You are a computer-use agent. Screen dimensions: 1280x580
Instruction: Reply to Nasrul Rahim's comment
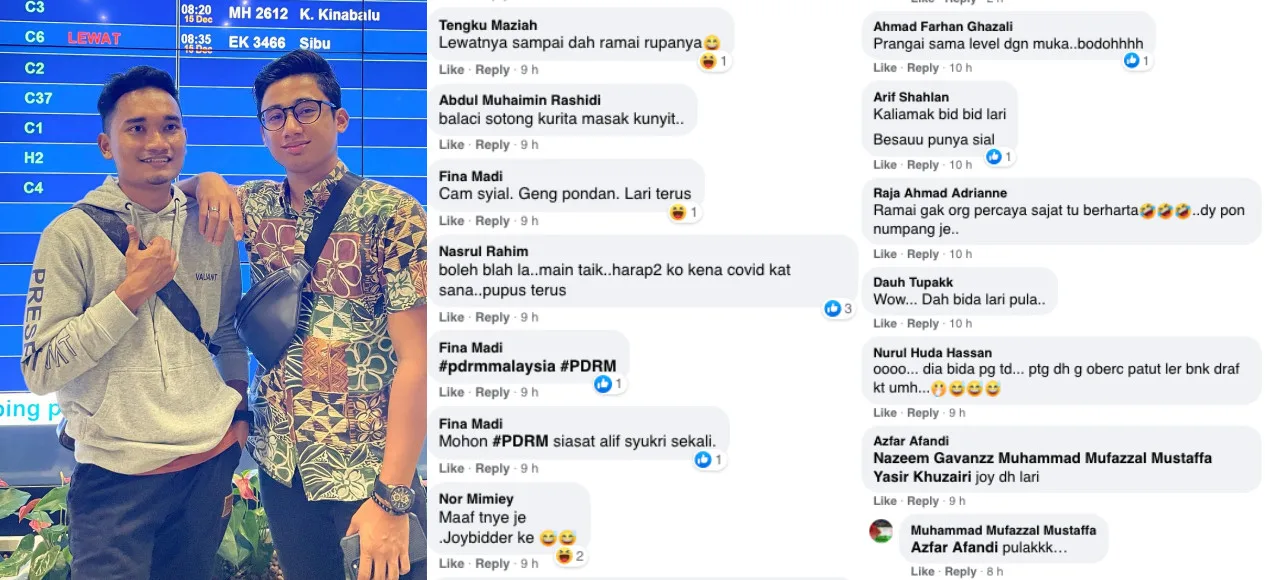(x=492, y=317)
